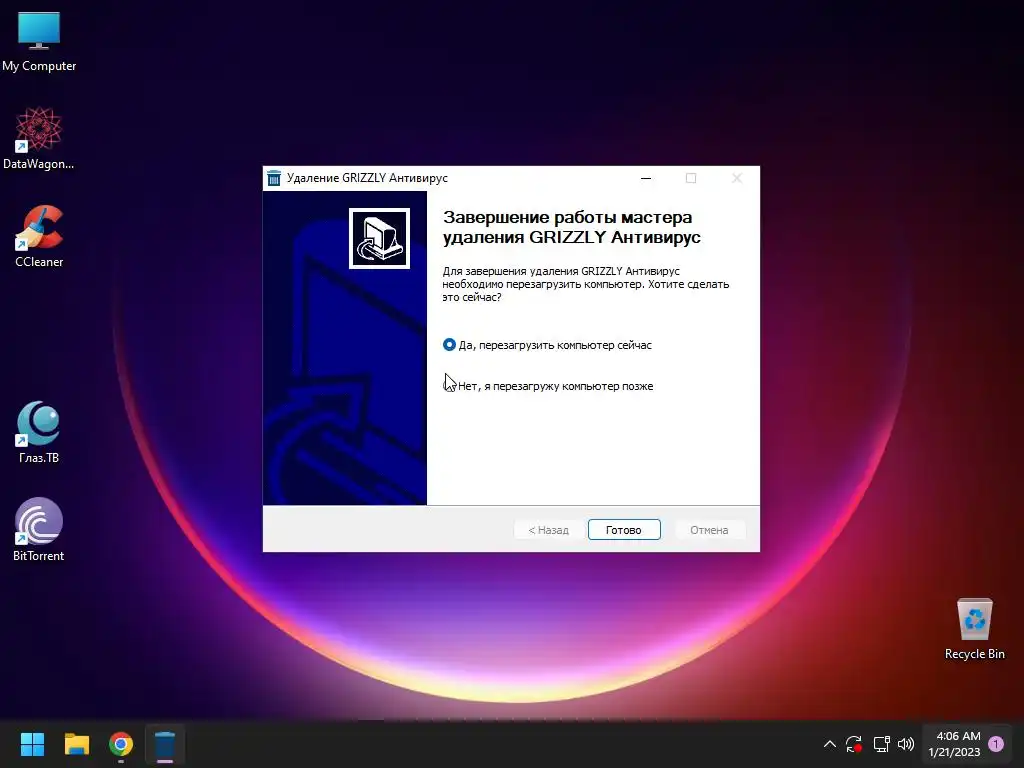
Task: Open the DataWagon desktop shortcut
Action: 39,138
